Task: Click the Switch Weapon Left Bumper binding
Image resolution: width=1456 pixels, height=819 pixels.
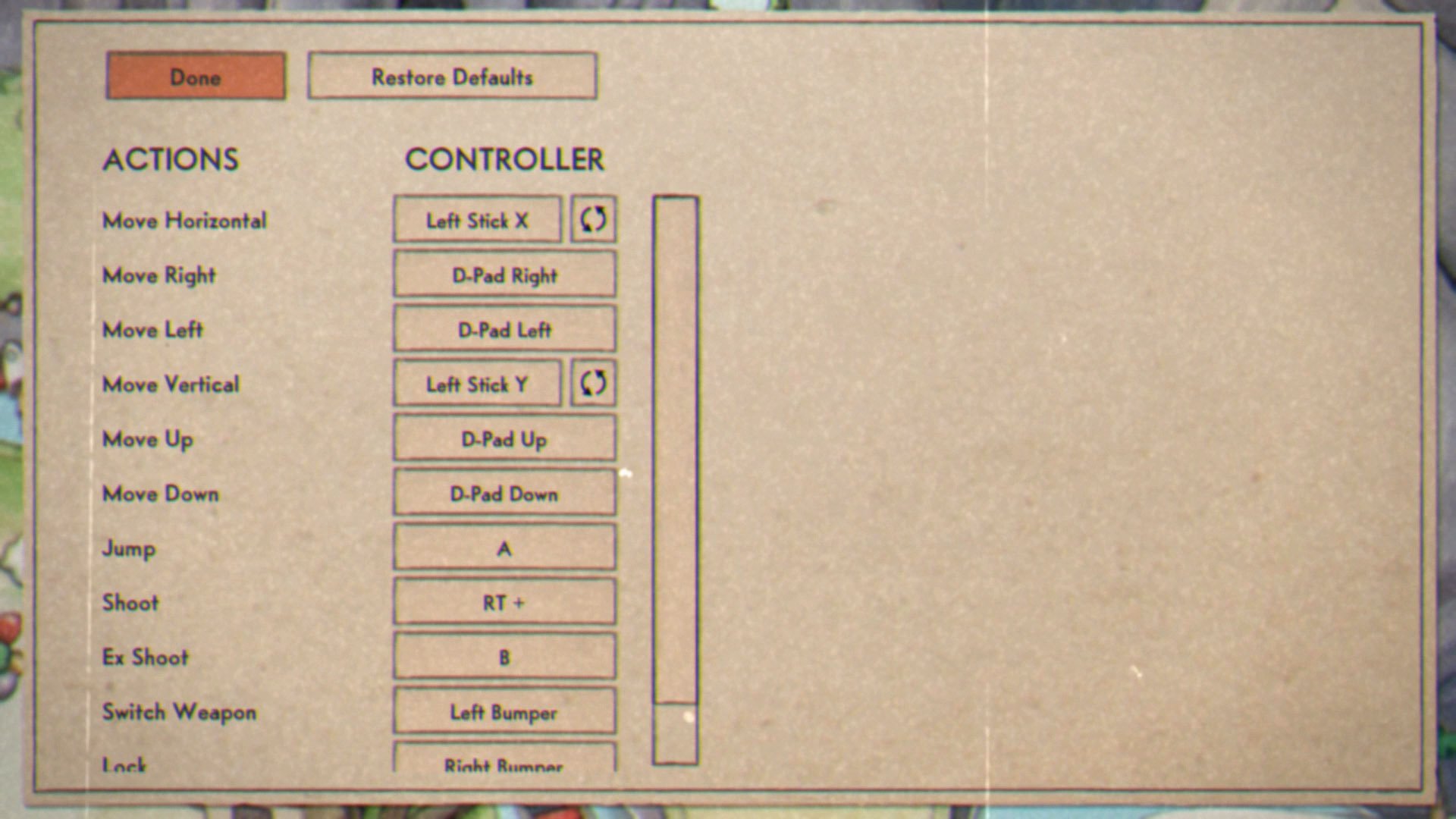Action: (x=502, y=711)
